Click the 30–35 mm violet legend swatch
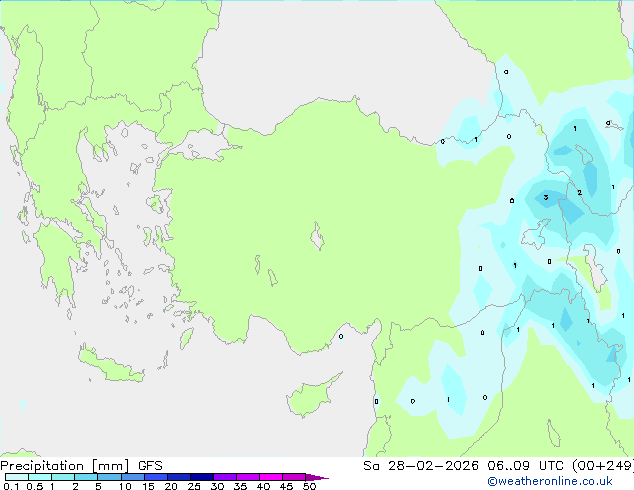The height and width of the screenshot is (490, 634). point(225,477)
